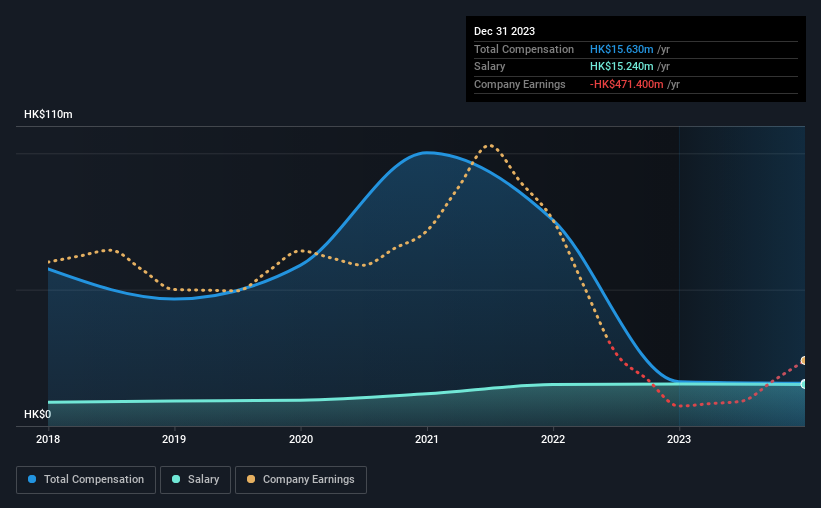
Task: Select the 2022 axis label
Action: point(553,439)
